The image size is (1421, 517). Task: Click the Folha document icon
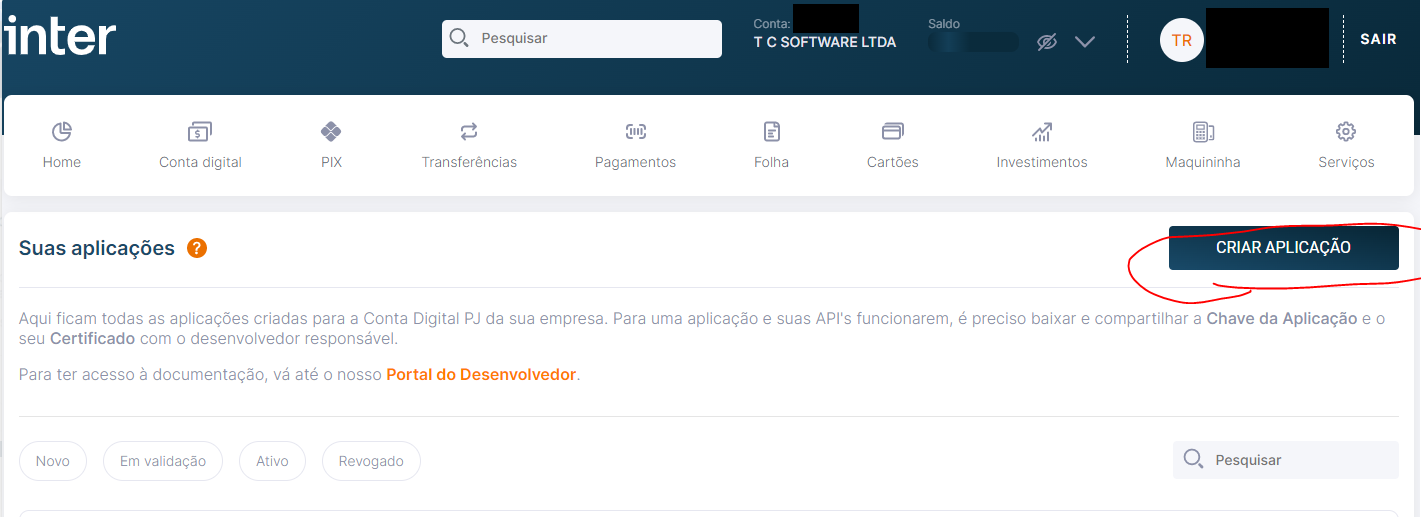771,131
